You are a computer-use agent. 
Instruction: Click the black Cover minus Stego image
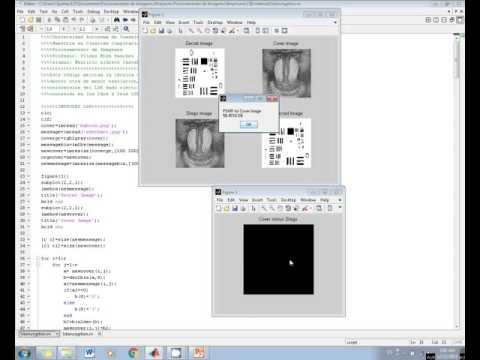(x=278, y=259)
